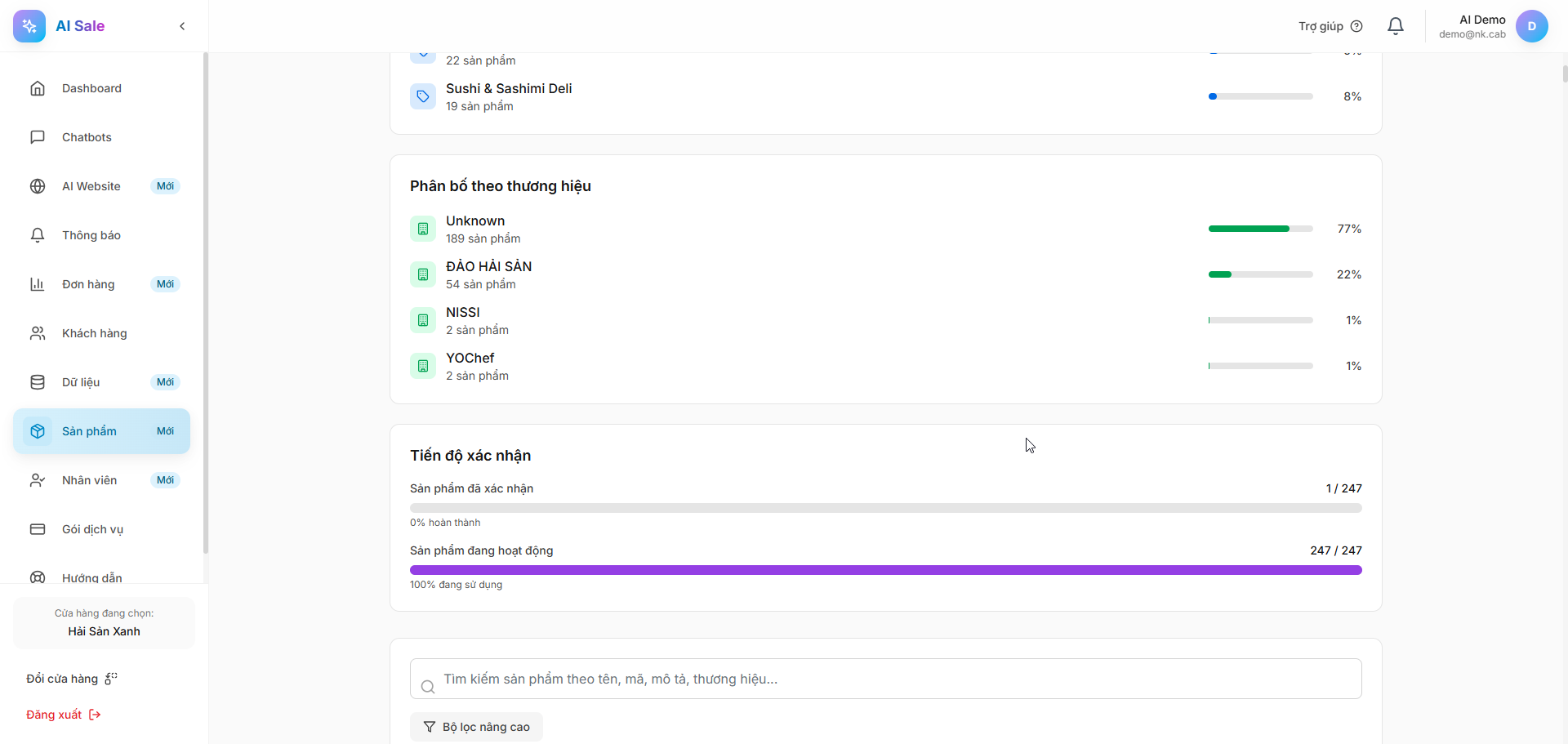Click the Trợ giúp help link
Image resolution: width=1568 pixels, height=744 pixels.
[x=1330, y=26]
